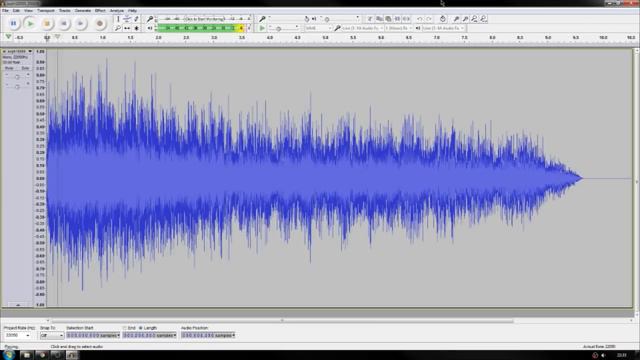Adjust the track gain slider
The image size is (640, 360).
[x=17, y=76]
